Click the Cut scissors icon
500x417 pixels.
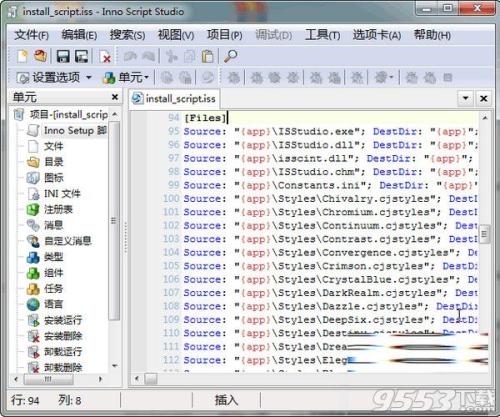(x=171, y=56)
